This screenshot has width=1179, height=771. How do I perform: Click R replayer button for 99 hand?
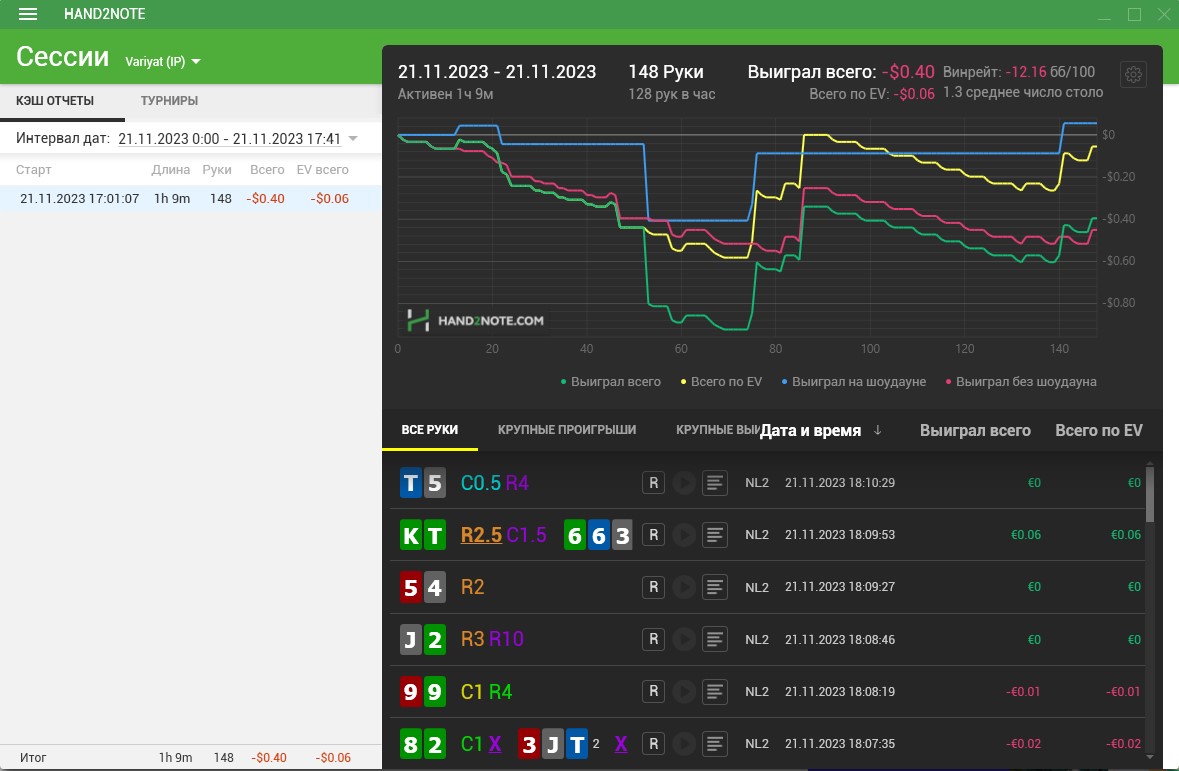click(653, 691)
